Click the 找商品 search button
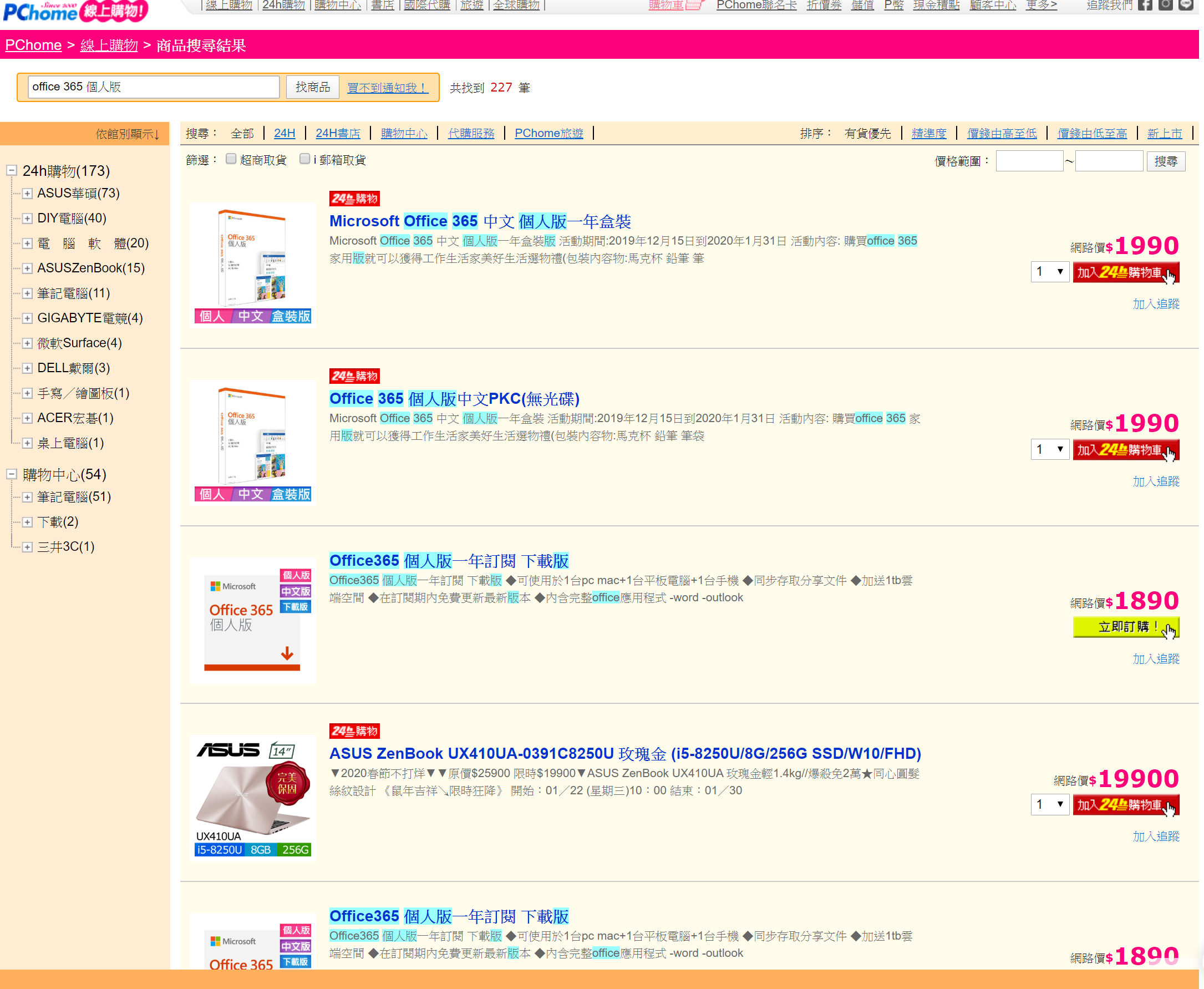The height and width of the screenshot is (989, 1204). tap(313, 87)
